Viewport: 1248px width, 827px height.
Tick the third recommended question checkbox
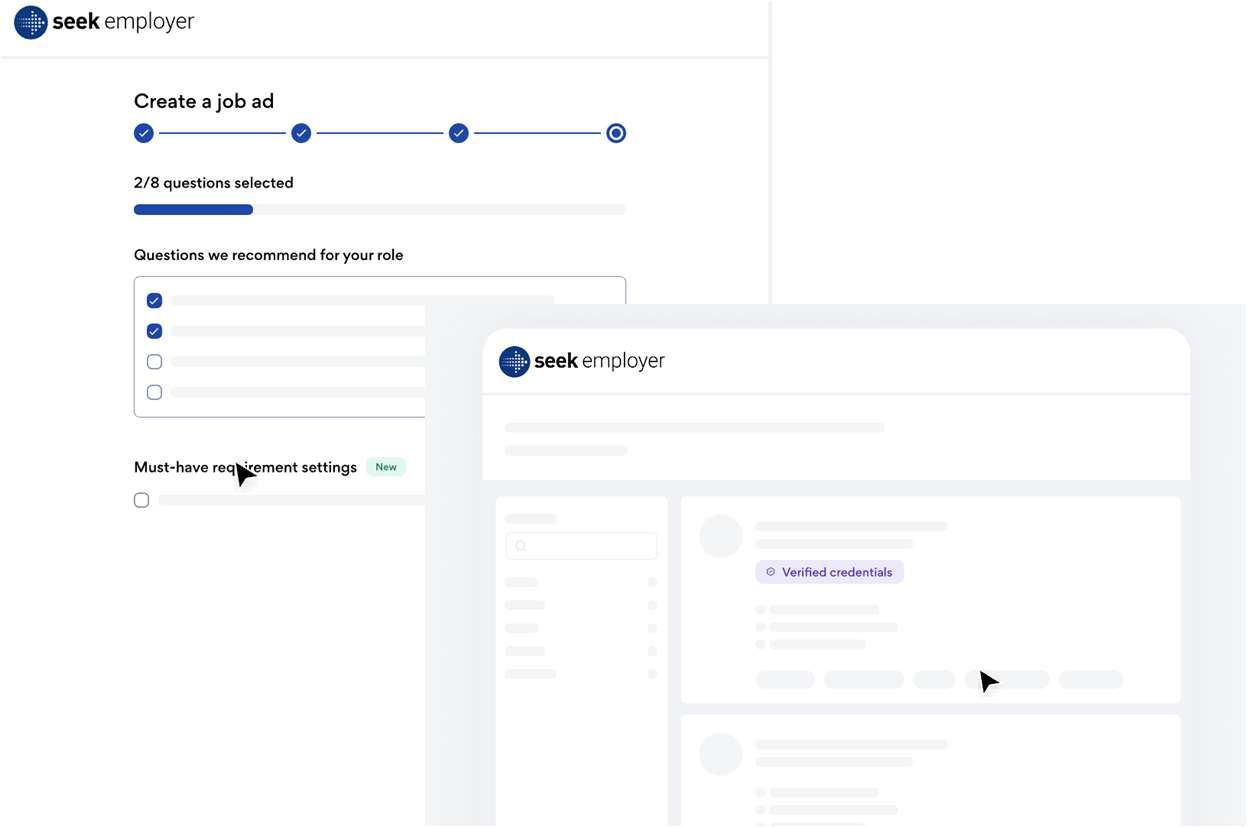click(x=154, y=362)
